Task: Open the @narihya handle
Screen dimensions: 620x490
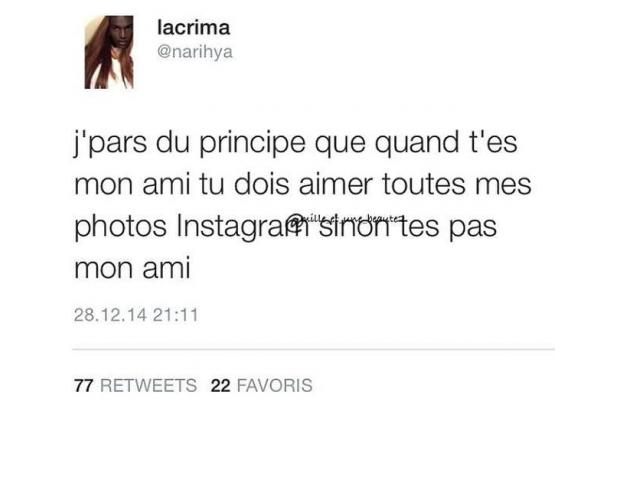Action: pyautogui.click(x=195, y=52)
